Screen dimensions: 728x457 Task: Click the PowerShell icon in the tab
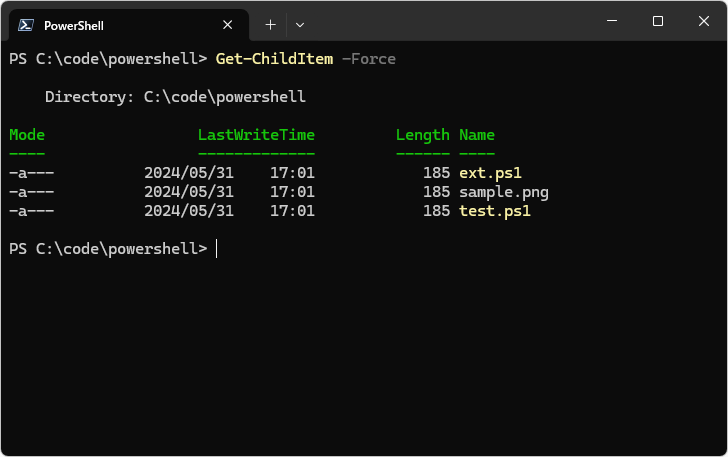25,25
